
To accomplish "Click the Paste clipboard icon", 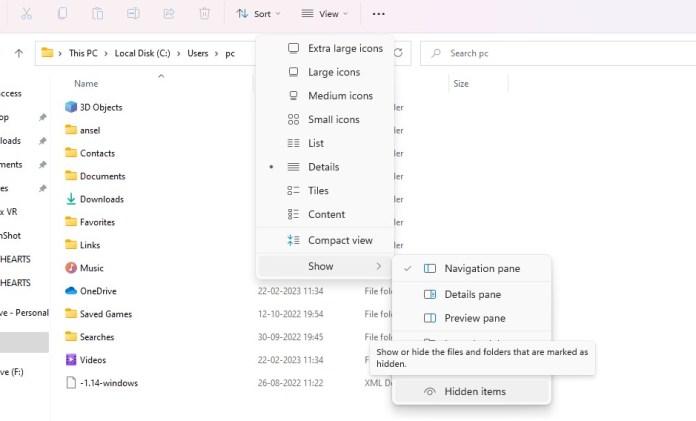I will click(97, 14).
